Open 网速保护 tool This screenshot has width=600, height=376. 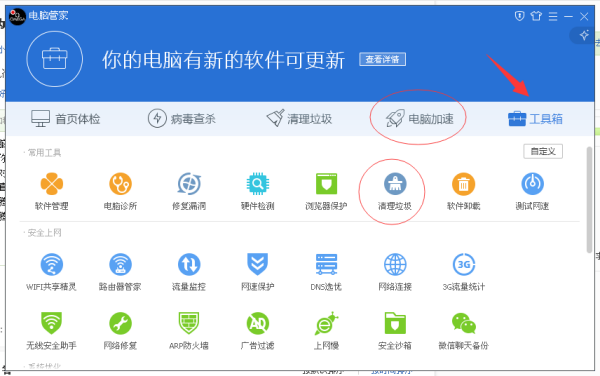click(258, 272)
